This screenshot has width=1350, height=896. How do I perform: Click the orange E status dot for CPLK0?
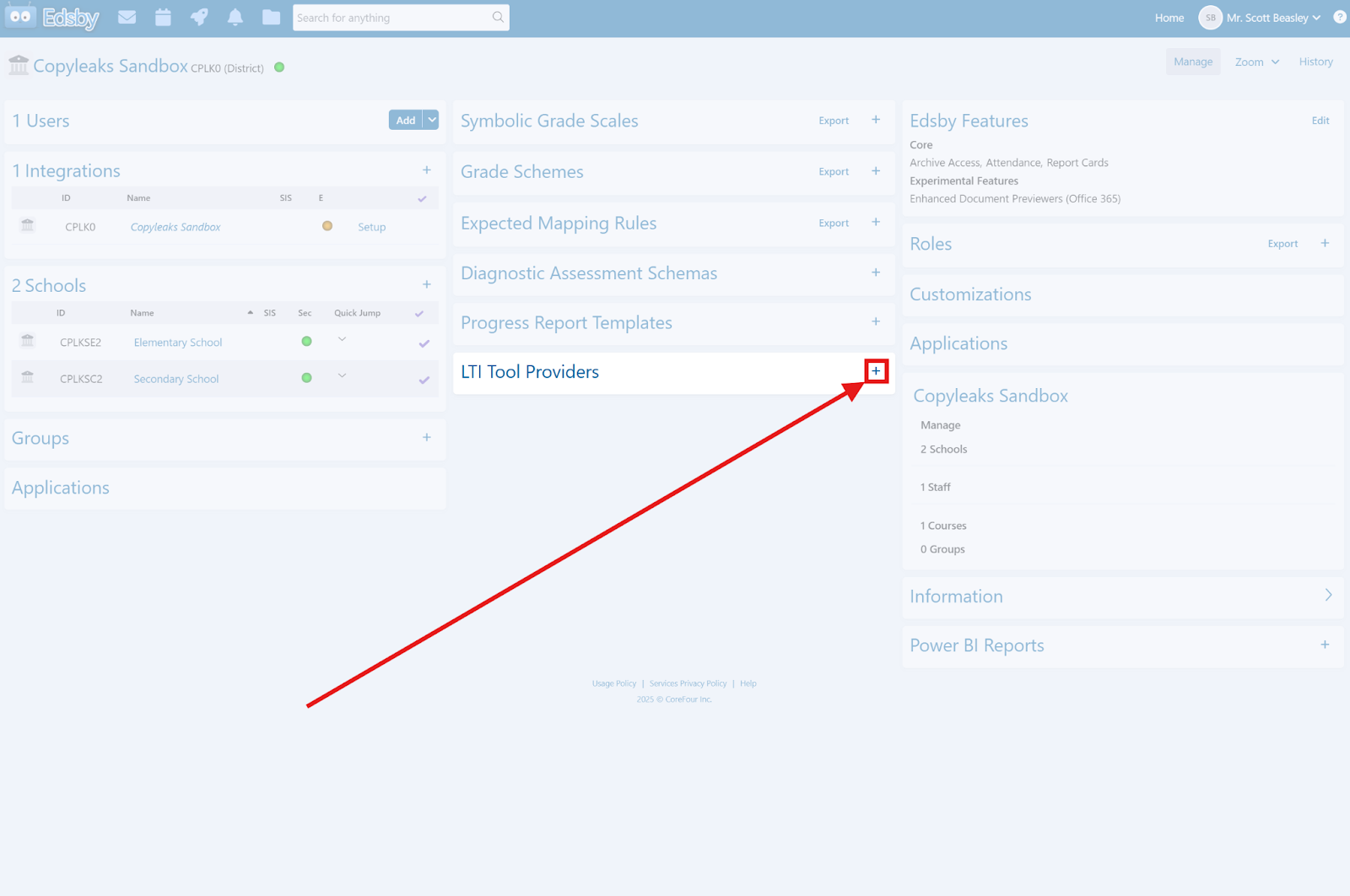click(327, 226)
